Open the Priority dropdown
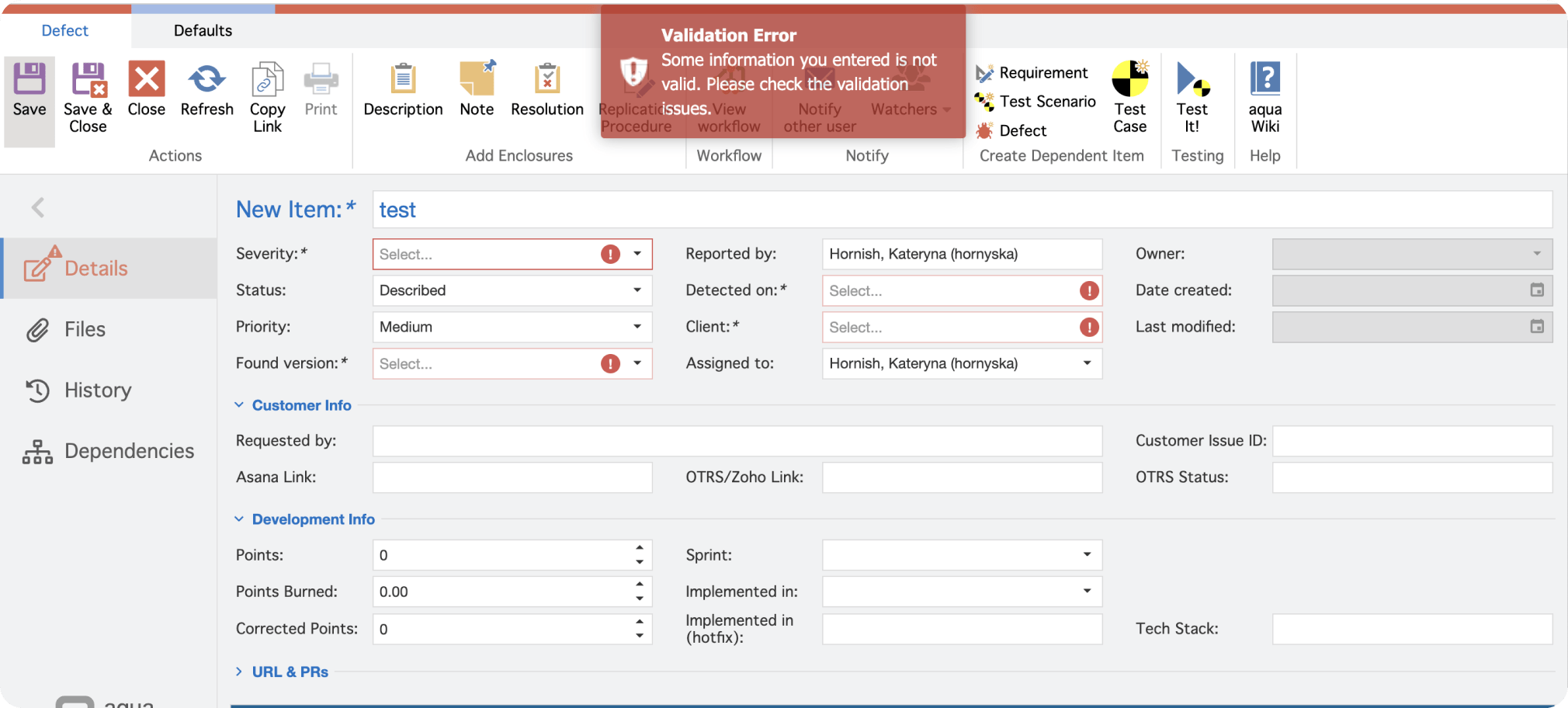1568x708 pixels. (x=637, y=327)
